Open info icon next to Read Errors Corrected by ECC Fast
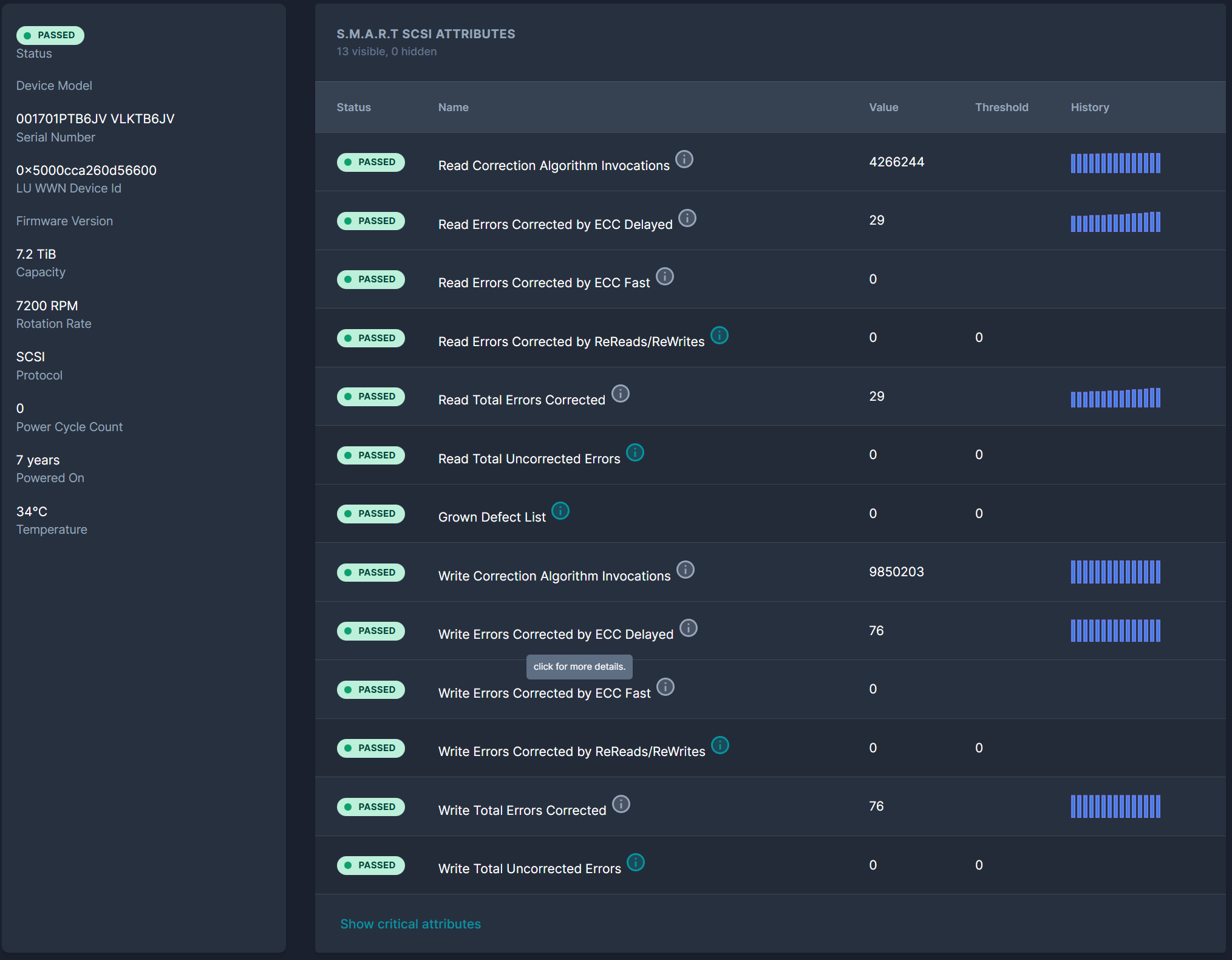 (x=664, y=277)
